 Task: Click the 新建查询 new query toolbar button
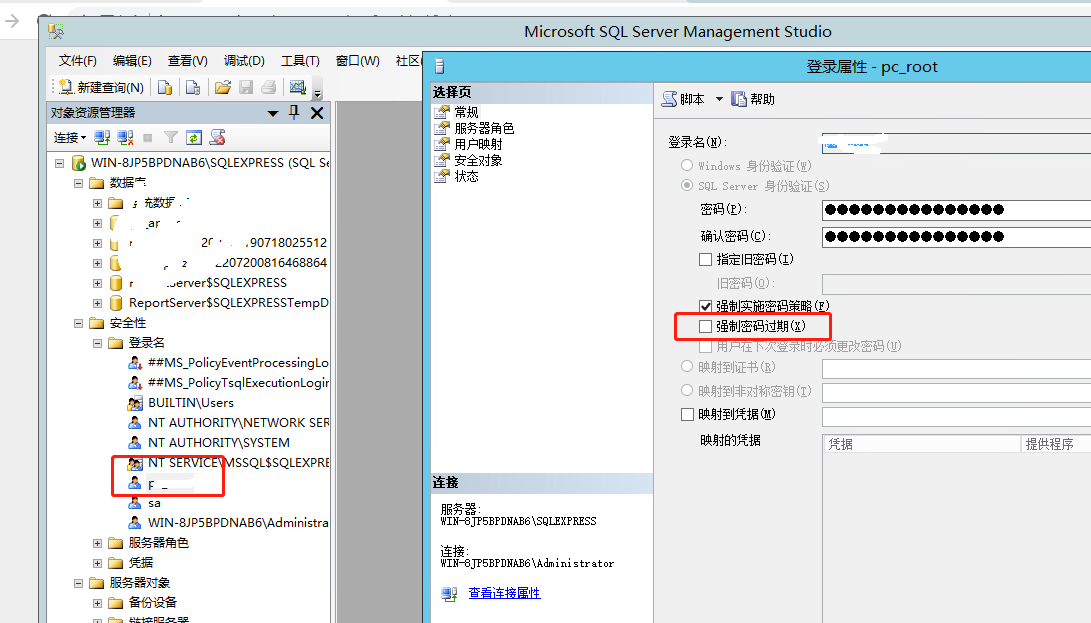point(102,87)
